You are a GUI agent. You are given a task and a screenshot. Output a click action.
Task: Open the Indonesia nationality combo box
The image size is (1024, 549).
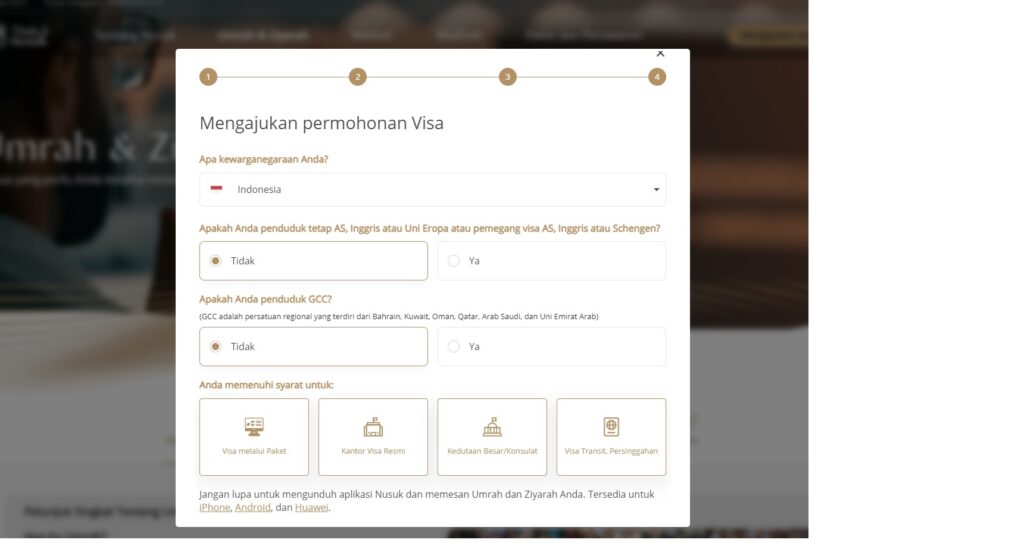coord(432,189)
